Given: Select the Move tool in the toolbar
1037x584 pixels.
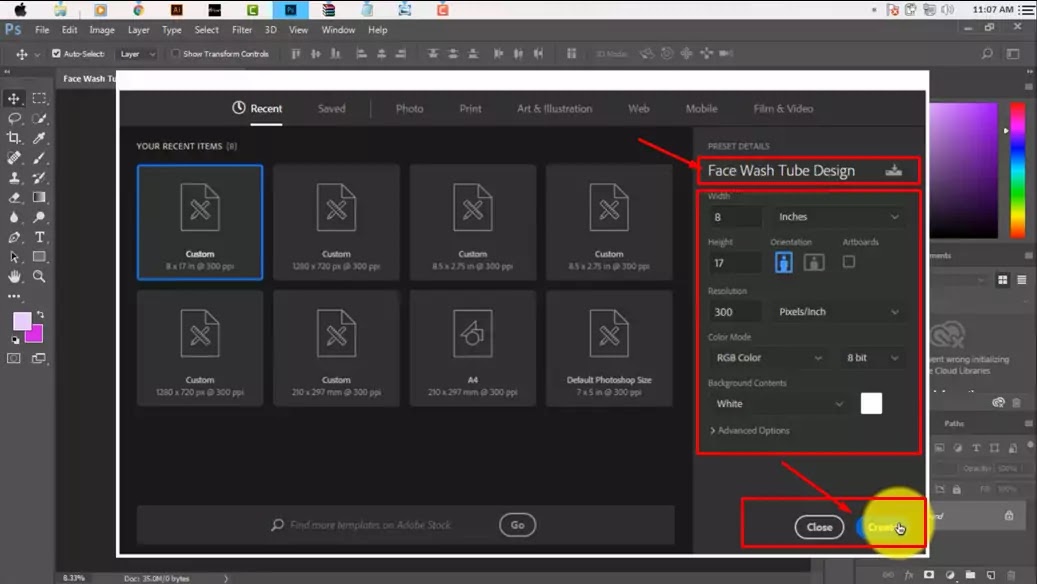Looking at the screenshot, I should pyautogui.click(x=13, y=99).
